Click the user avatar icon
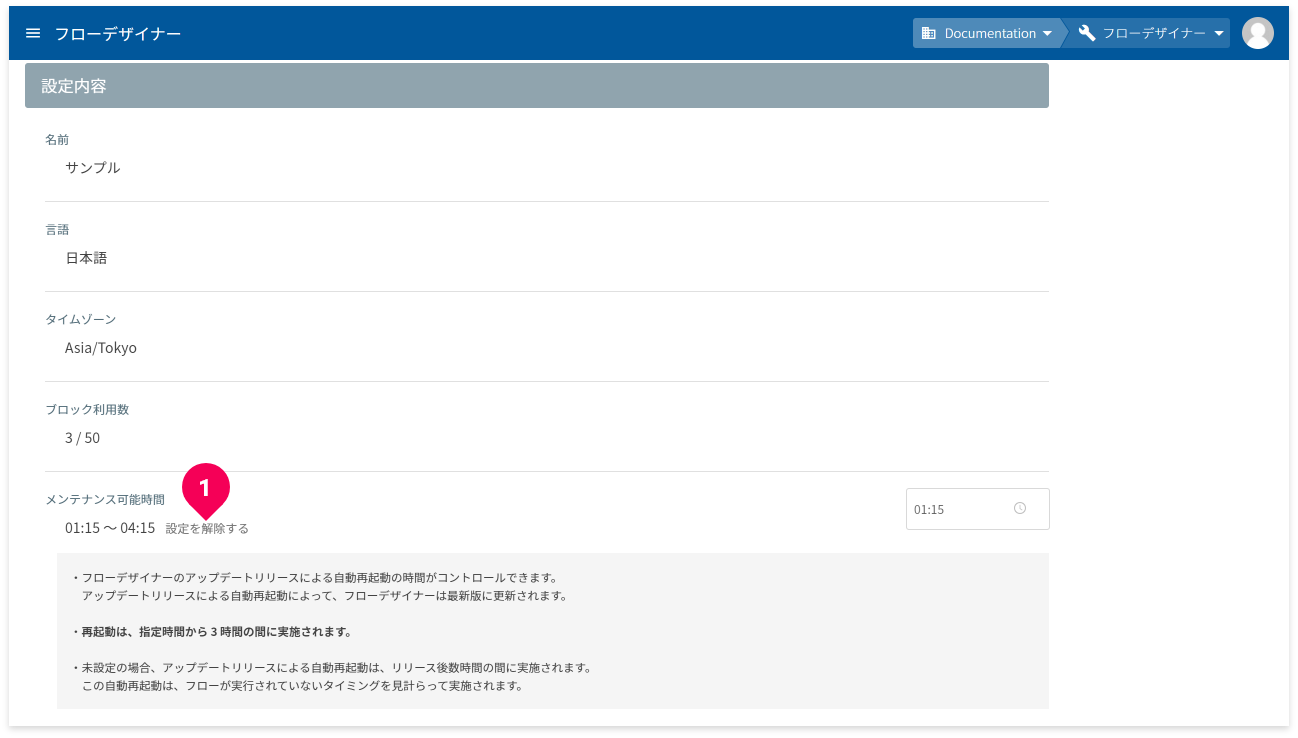This screenshot has width=1298, height=738. 1257,33
